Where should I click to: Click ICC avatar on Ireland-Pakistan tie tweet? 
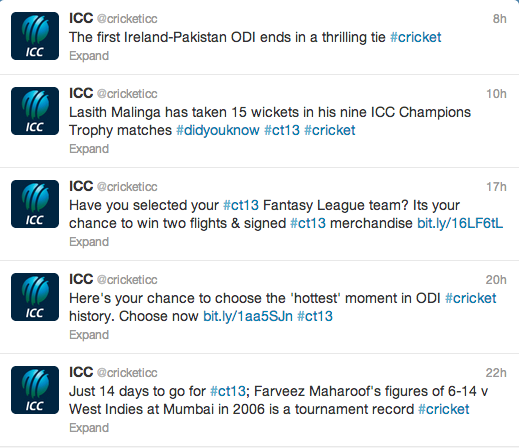coord(35,36)
